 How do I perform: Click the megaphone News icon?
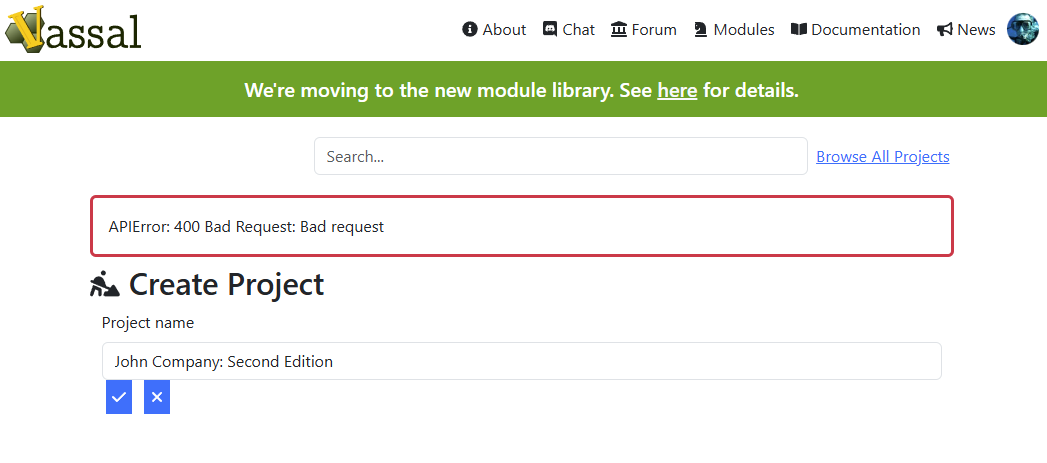[944, 29]
